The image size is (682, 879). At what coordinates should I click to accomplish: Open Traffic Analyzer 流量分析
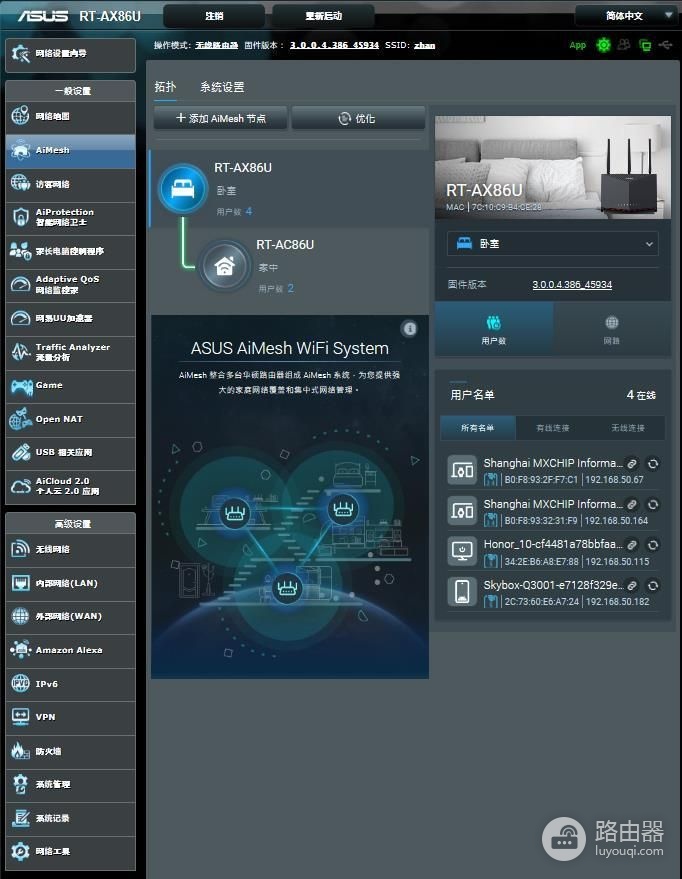click(71, 352)
